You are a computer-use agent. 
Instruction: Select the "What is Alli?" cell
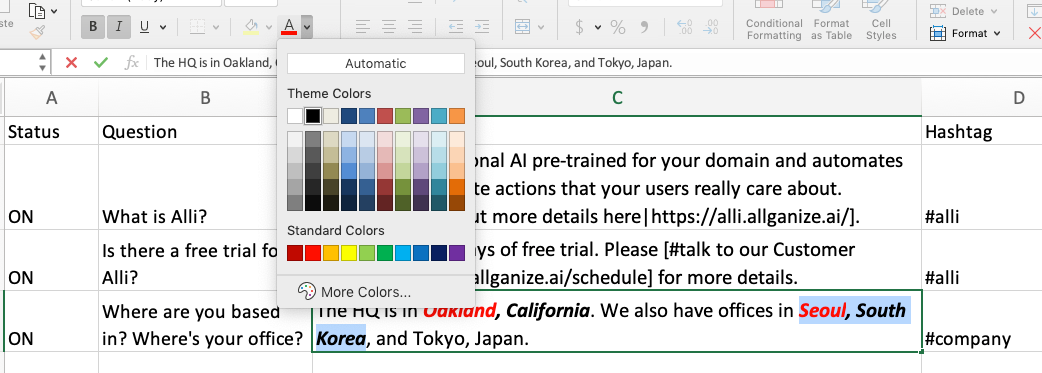[205, 187]
